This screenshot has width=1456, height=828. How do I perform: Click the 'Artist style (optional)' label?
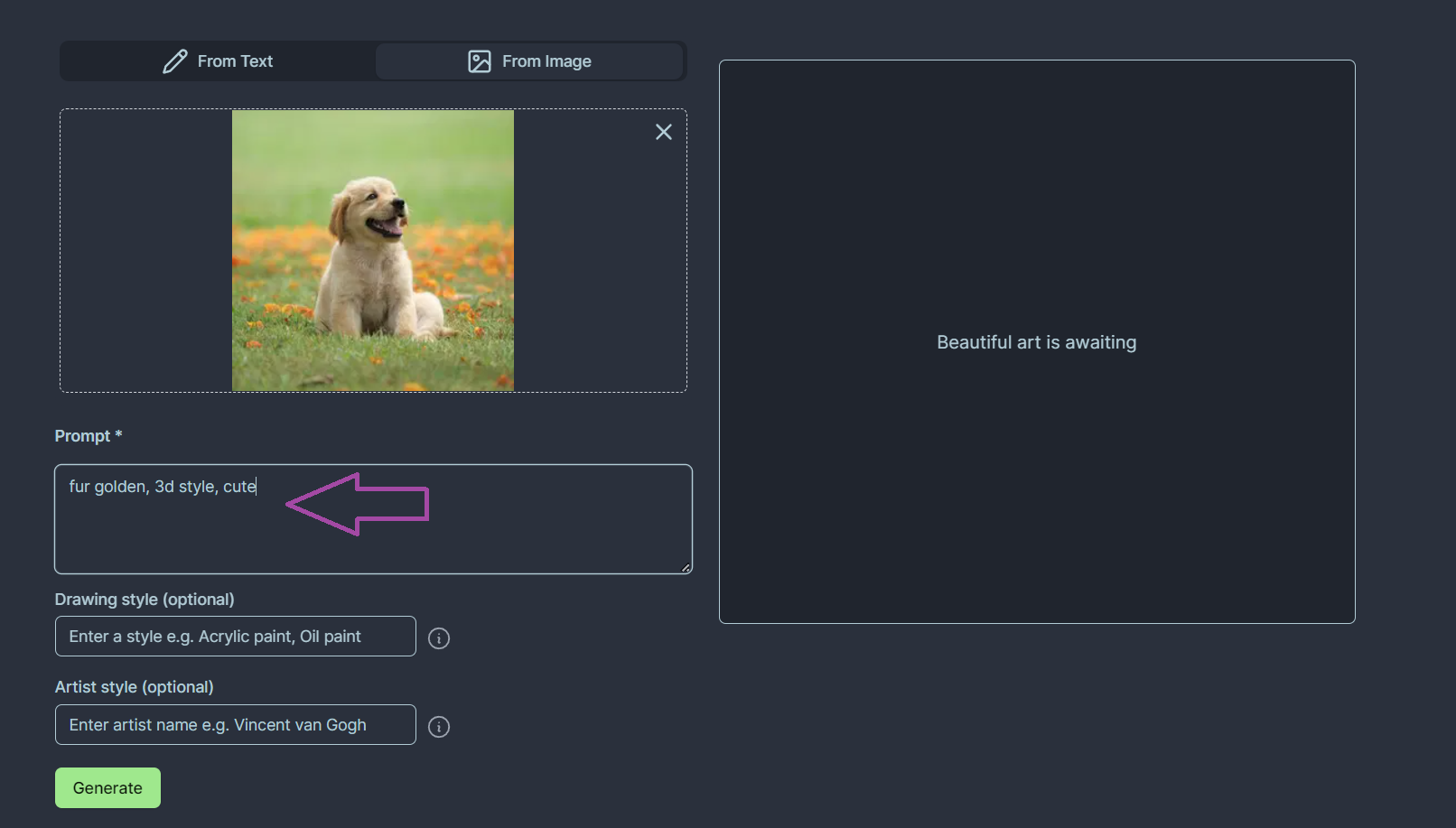134,687
